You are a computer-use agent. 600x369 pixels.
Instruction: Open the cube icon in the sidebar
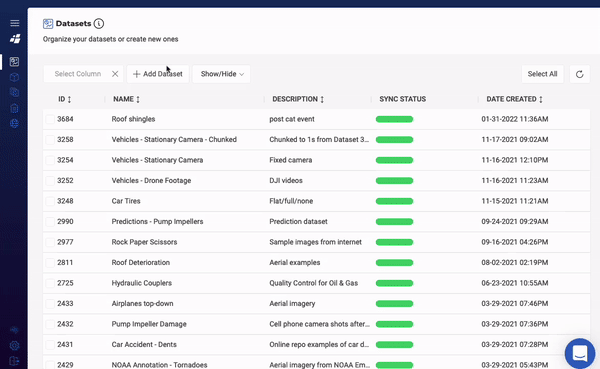(14, 77)
